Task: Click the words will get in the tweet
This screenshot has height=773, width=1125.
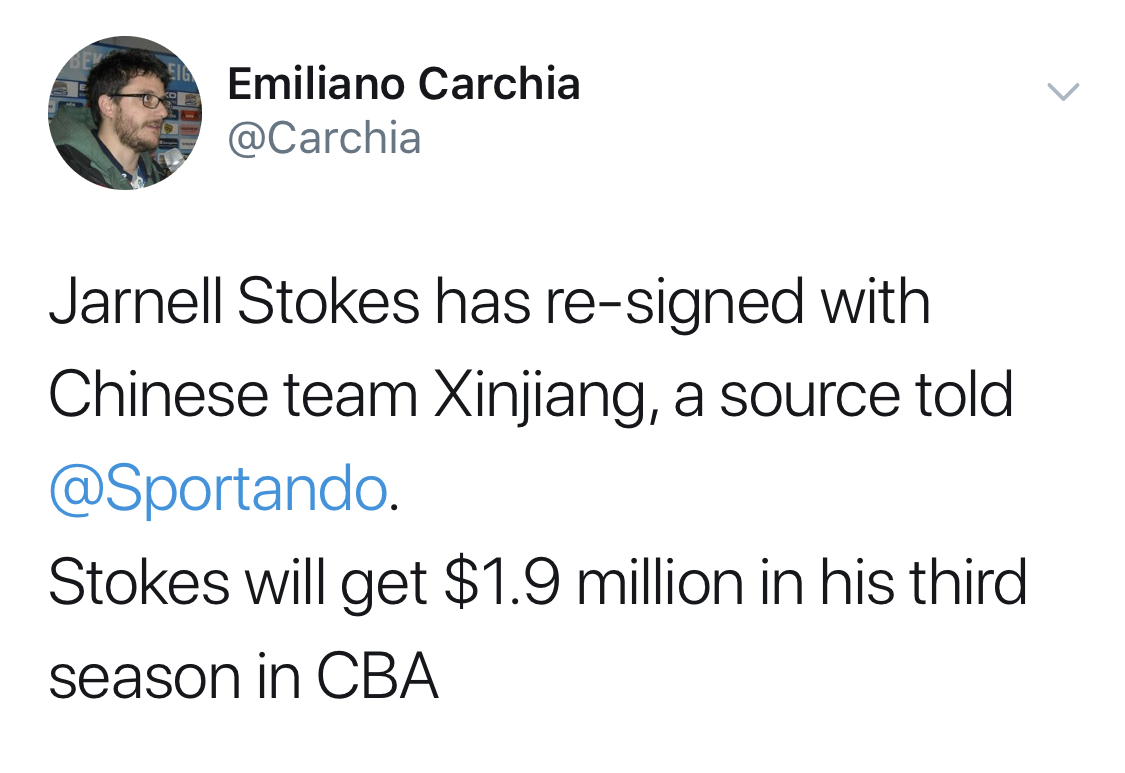Action: 336,584
